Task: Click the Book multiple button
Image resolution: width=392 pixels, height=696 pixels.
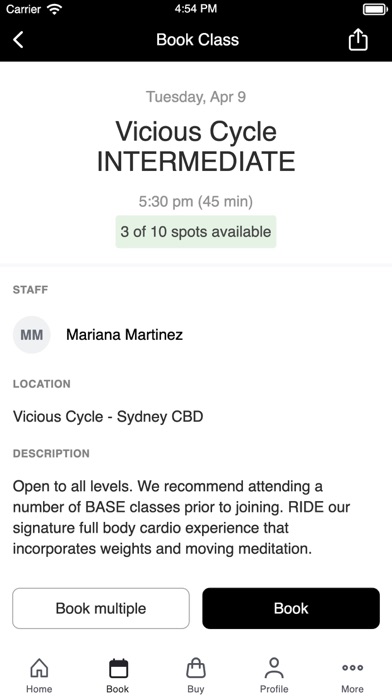Action: click(x=101, y=608)
